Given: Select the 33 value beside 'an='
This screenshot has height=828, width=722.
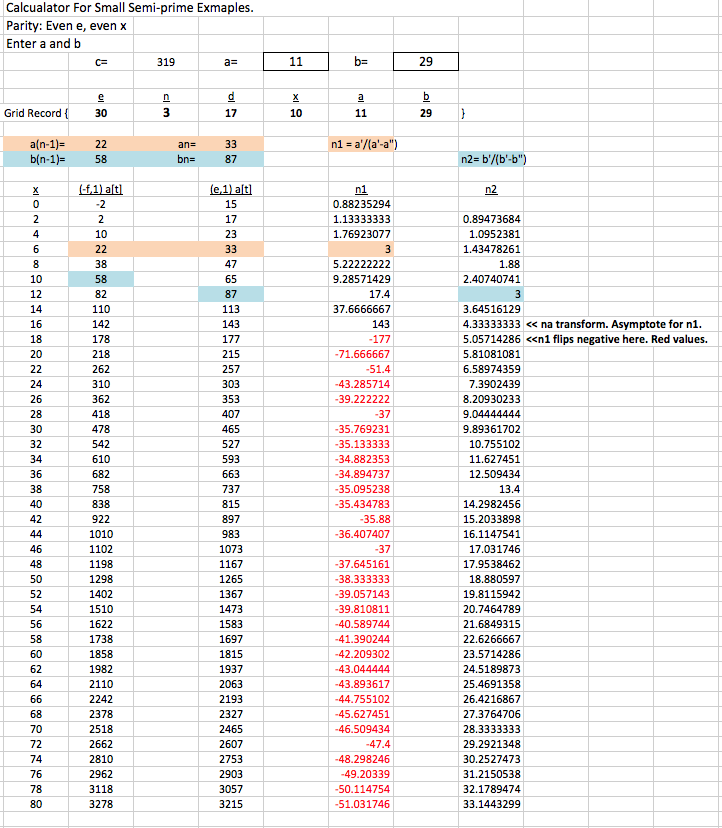Looking at the screenshot, I should coord(231,144).
